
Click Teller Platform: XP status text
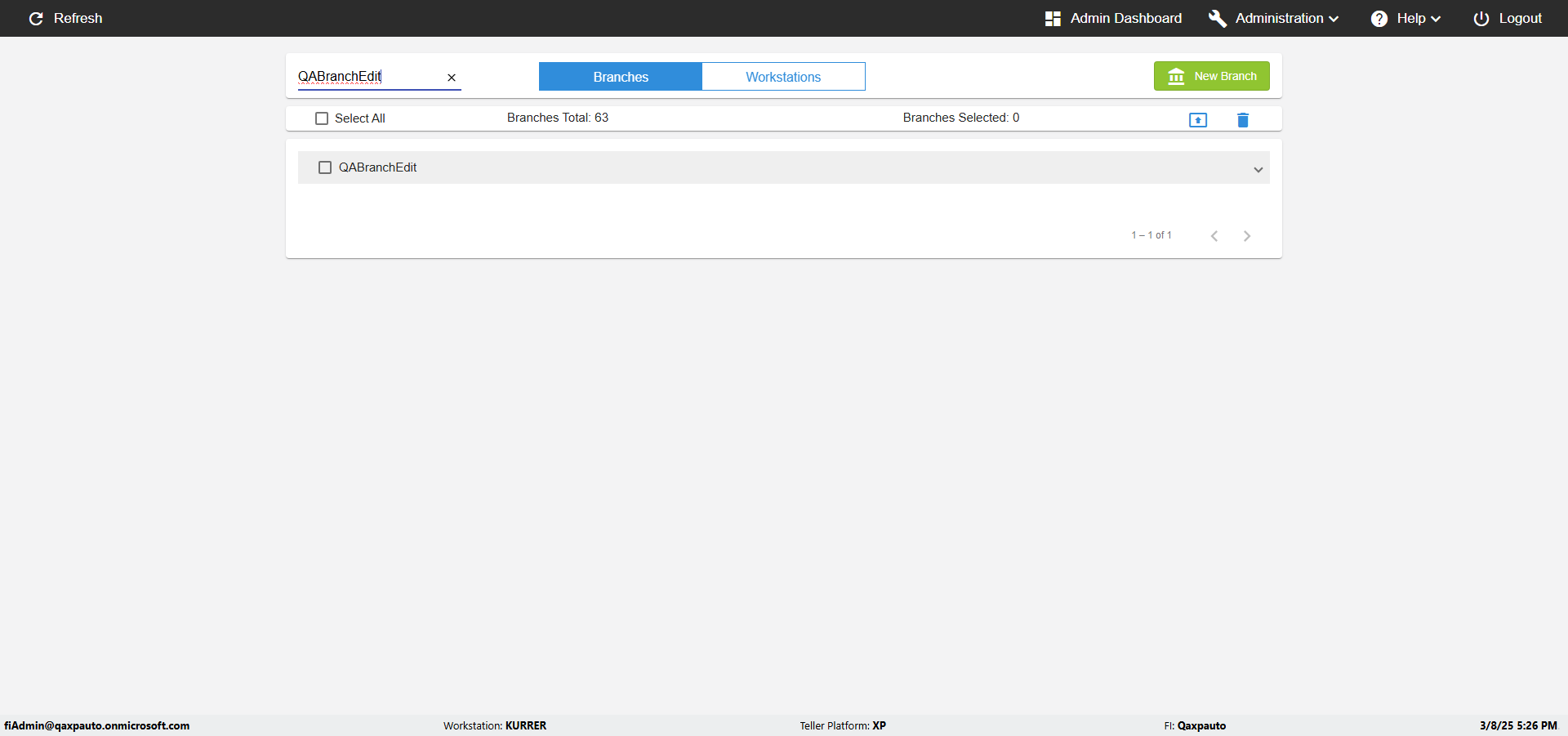(x=843, y=725)
